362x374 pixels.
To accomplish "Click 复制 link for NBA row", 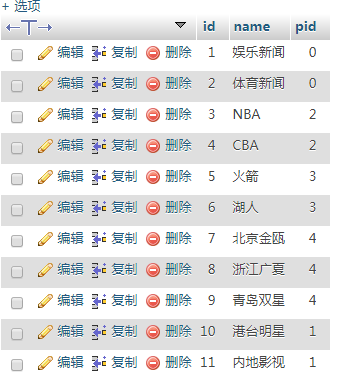I will (x=124, y=114).
